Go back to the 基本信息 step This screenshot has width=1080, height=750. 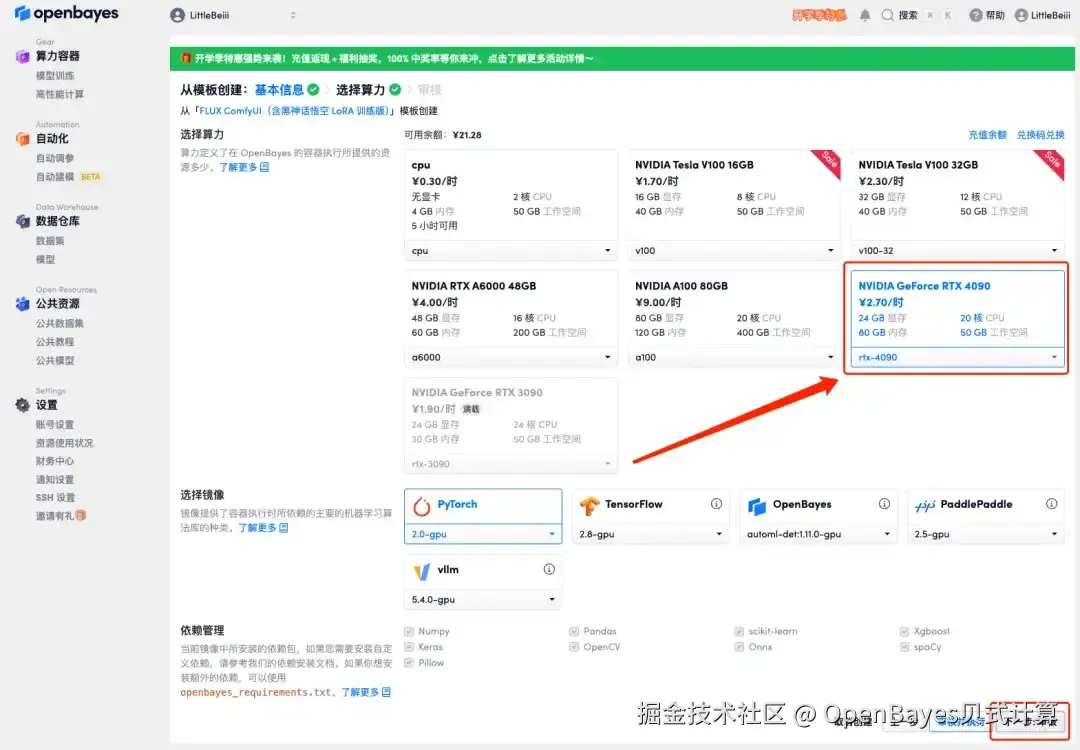(279, 90)
